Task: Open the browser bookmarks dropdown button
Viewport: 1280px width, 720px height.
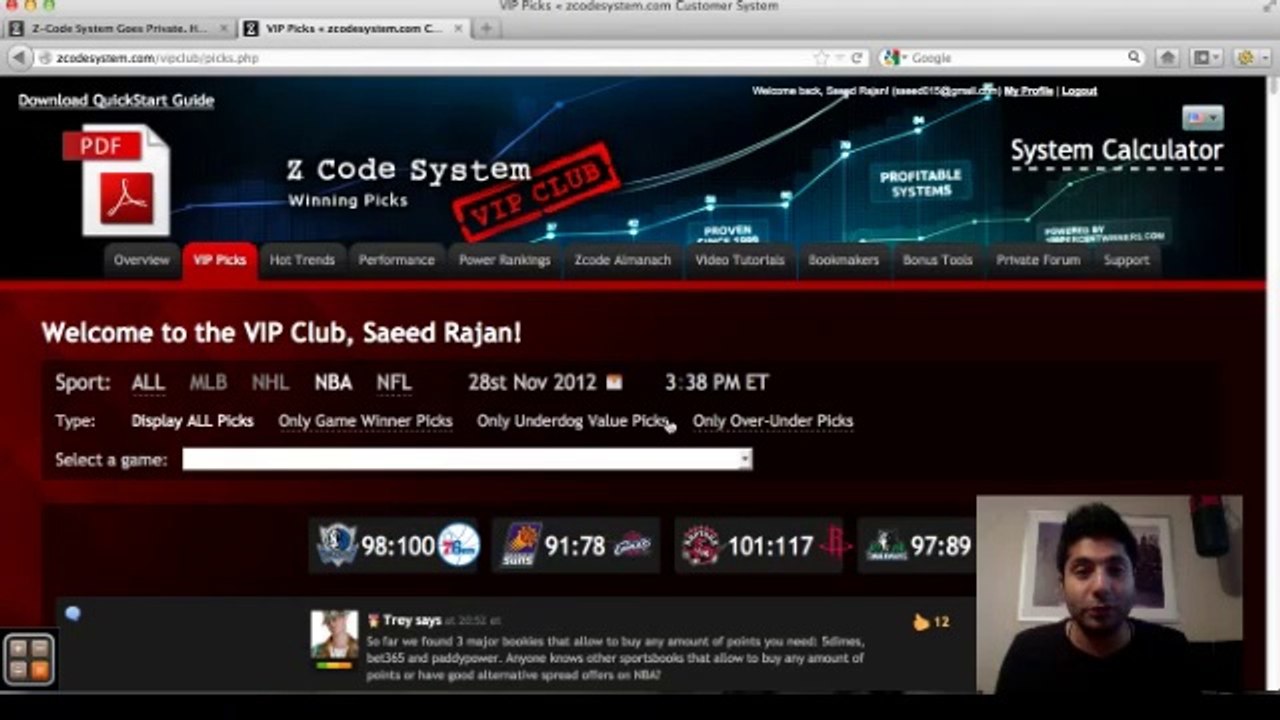Action: tap(1204, 58)
